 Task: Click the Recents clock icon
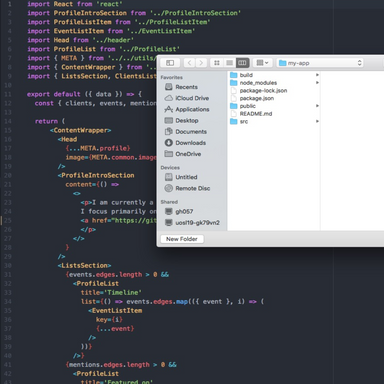point(169,87)
